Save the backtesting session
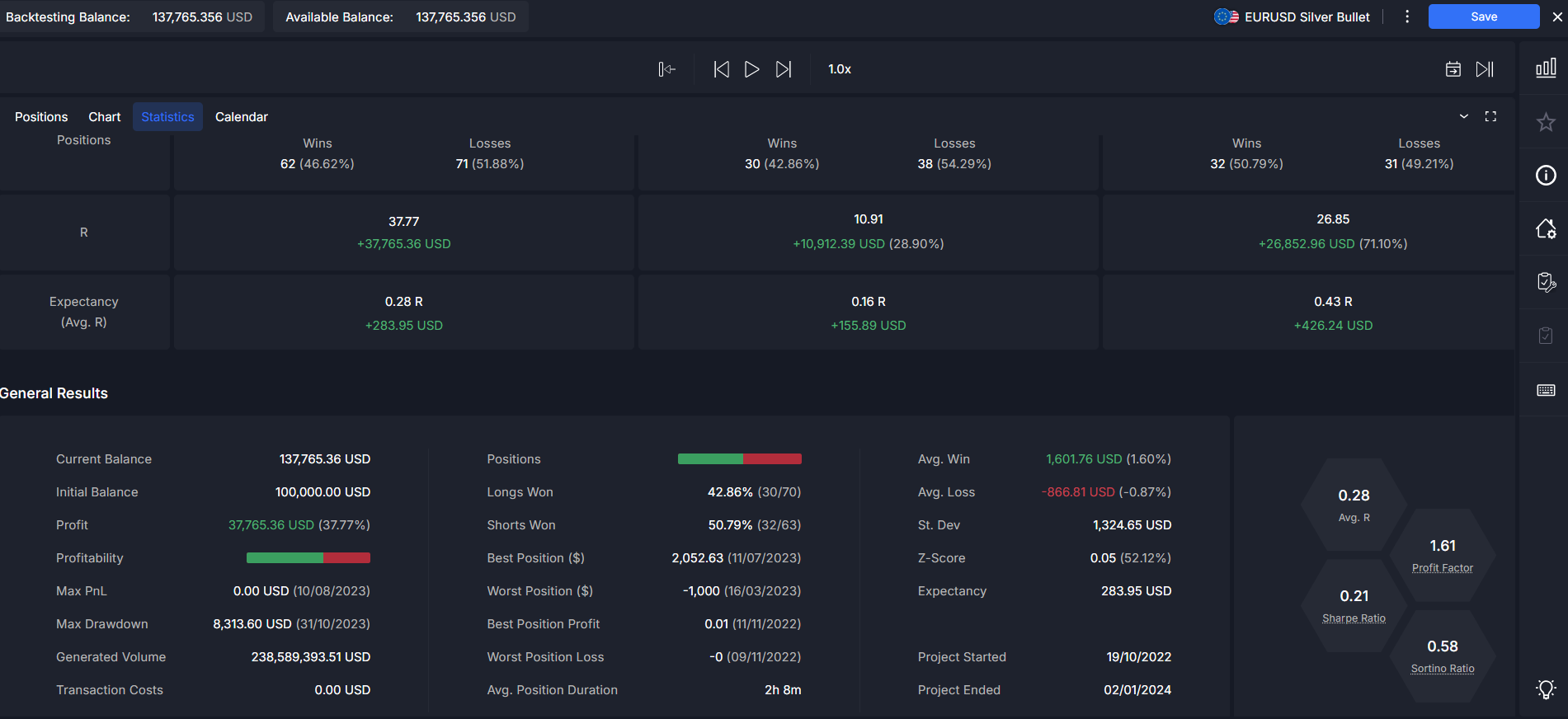The width and height of the screenshot is (1568, 719). click(1484, 16)
